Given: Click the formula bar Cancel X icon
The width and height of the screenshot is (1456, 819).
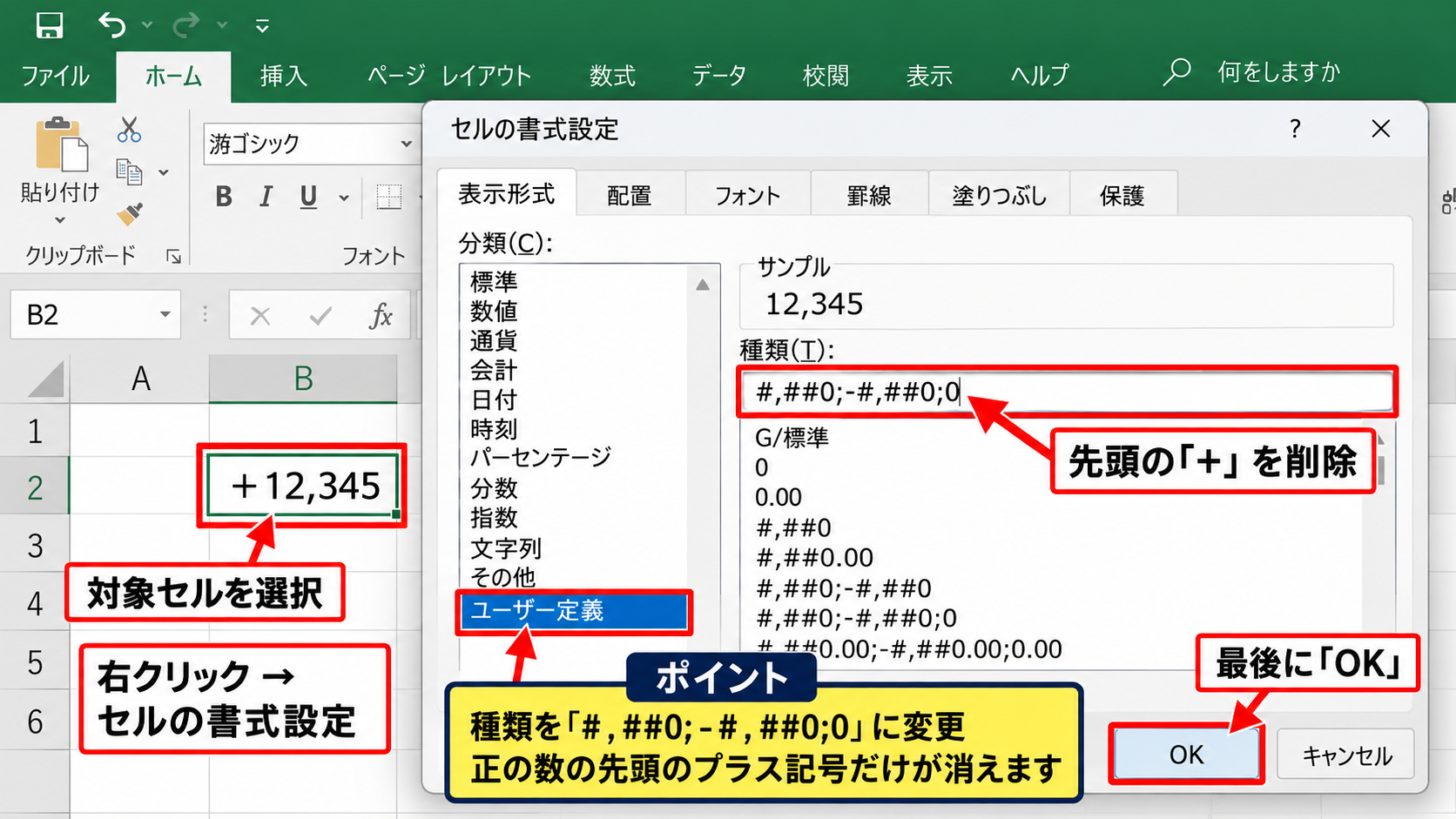Looking at the screenshot, I should pos(260,316).
